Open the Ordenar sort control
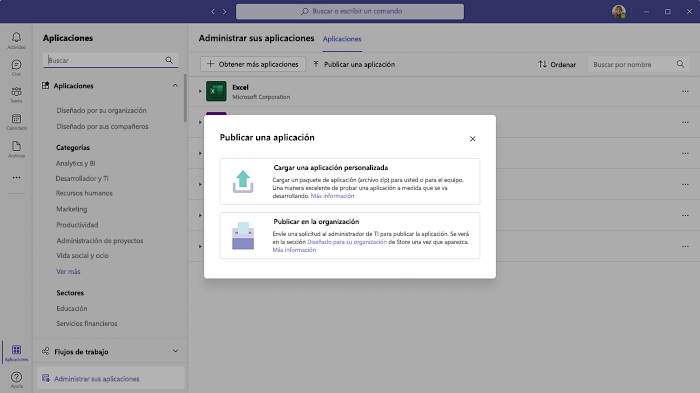Image resolution: width=700 pixels, height=393 pixels. [x=557, y=64]
